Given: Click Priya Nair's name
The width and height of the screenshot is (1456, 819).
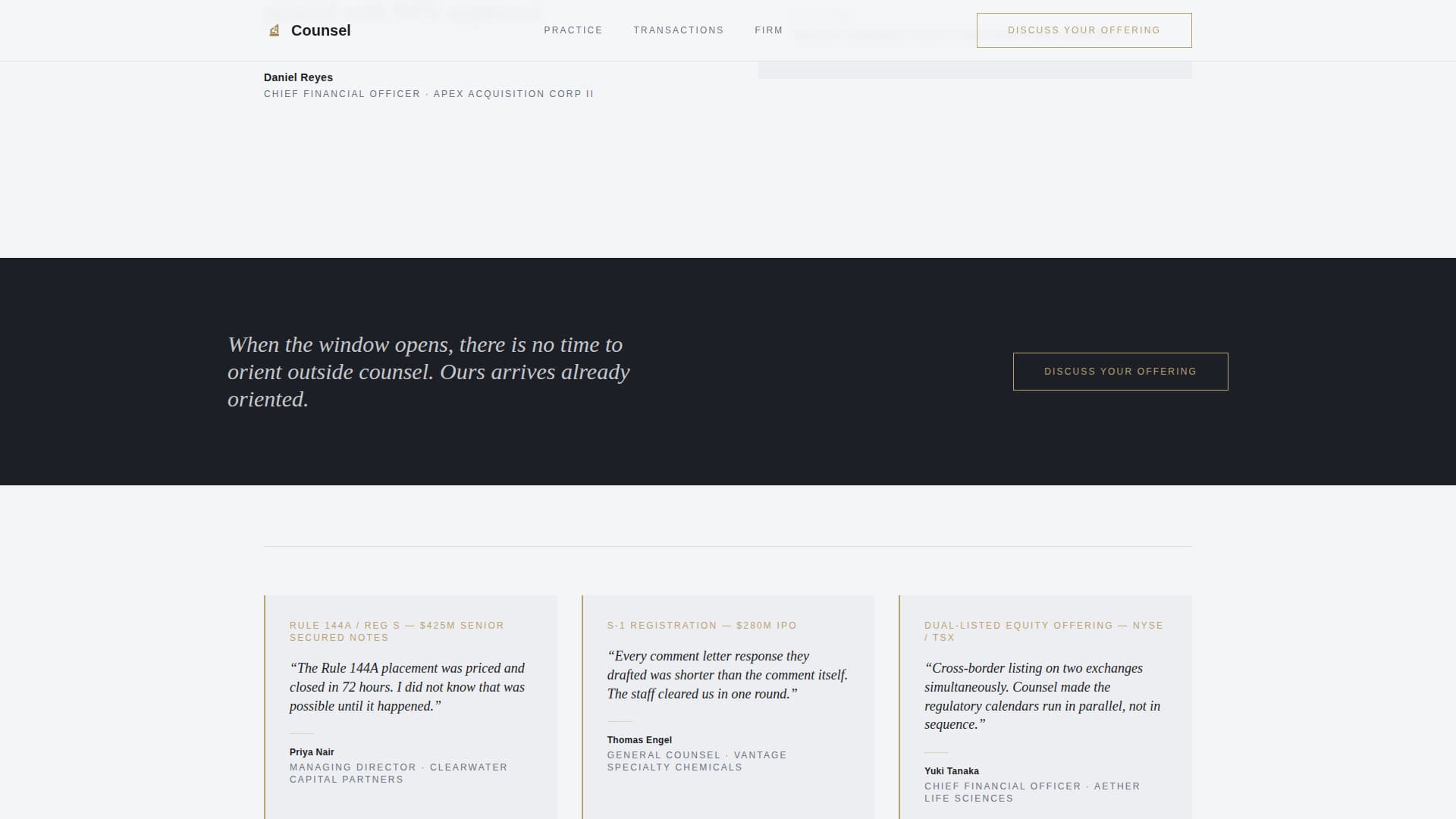Looking at the screenshot, I should tap(312, 752).
